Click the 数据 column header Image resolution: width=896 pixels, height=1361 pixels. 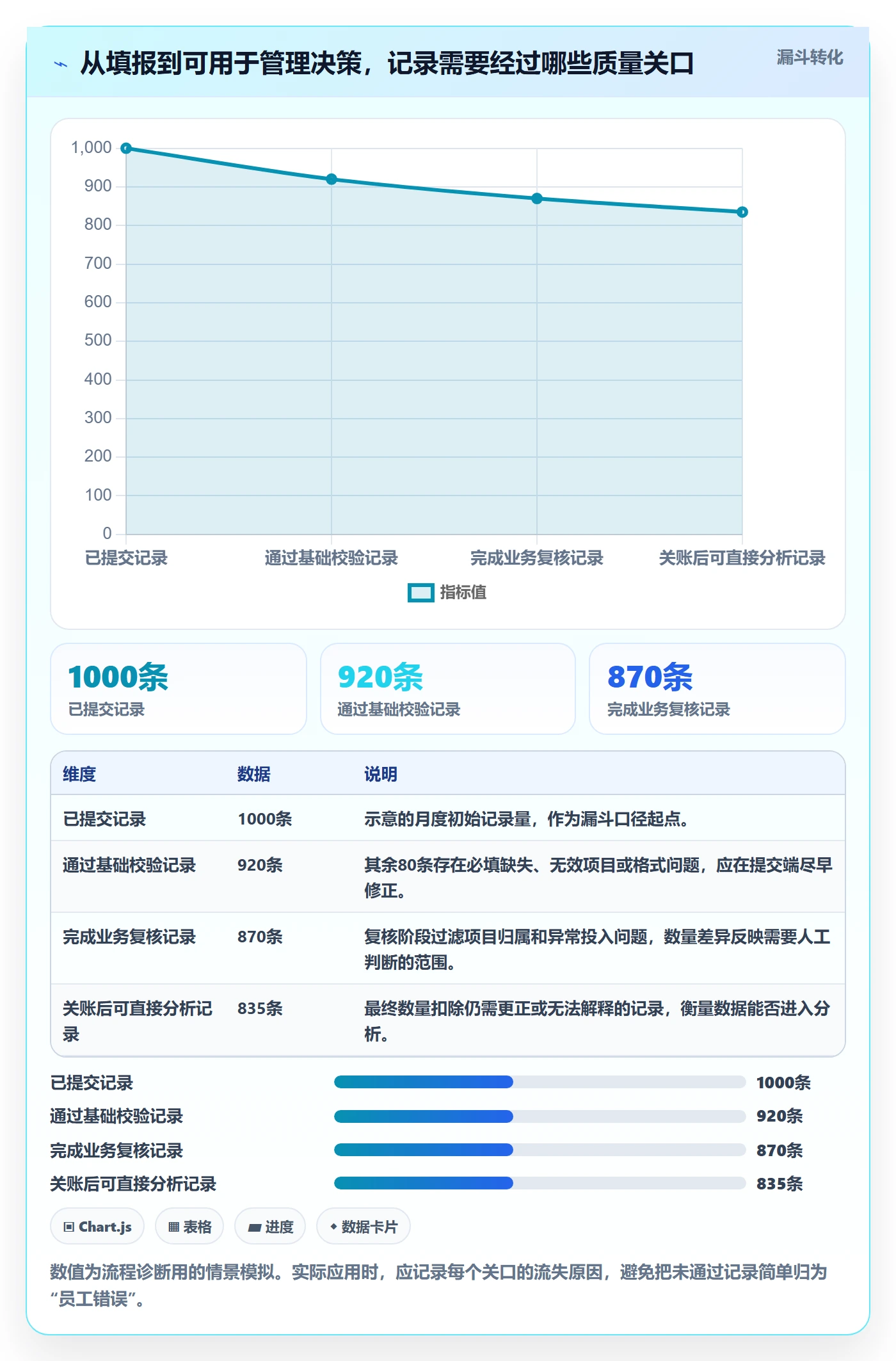click(x=254, y=774)
